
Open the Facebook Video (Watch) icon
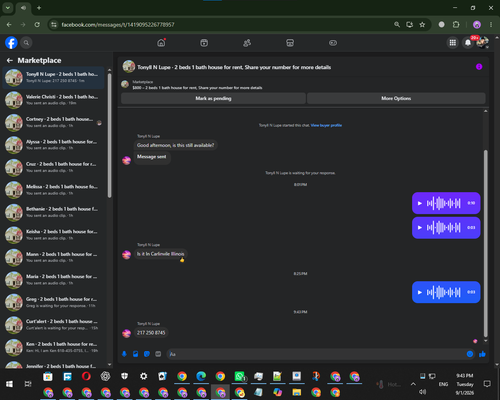[x=204, y=43]
